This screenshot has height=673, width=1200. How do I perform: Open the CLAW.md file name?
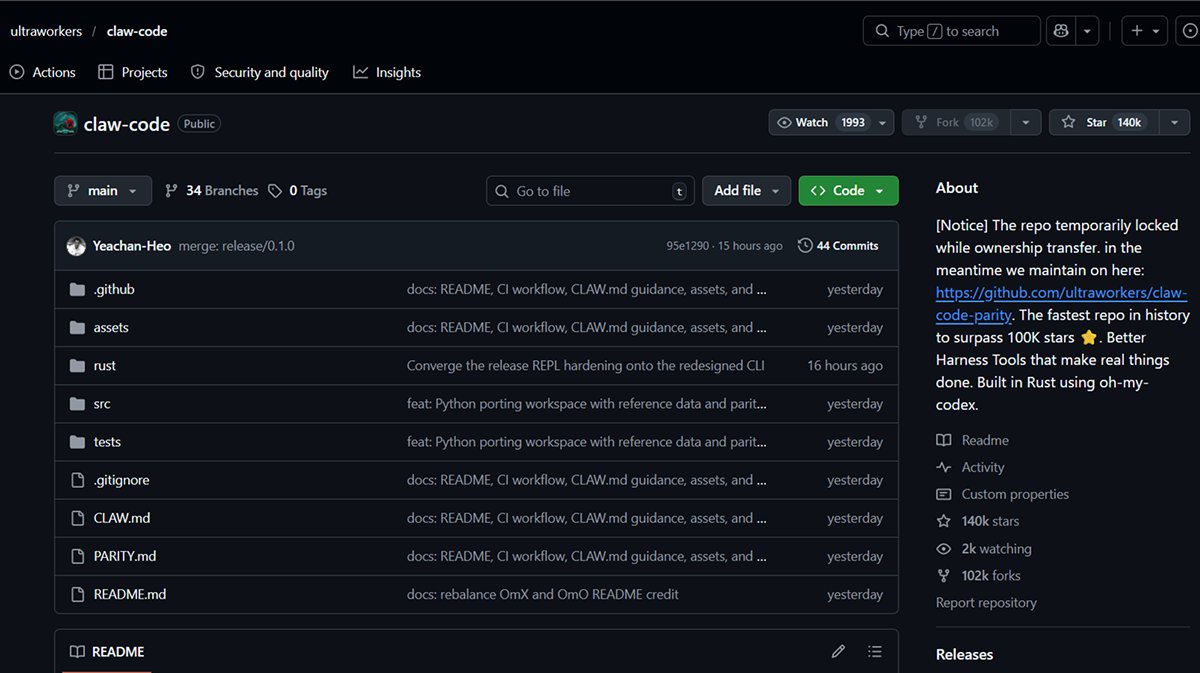pyautogui.click(x=122, y=518)
